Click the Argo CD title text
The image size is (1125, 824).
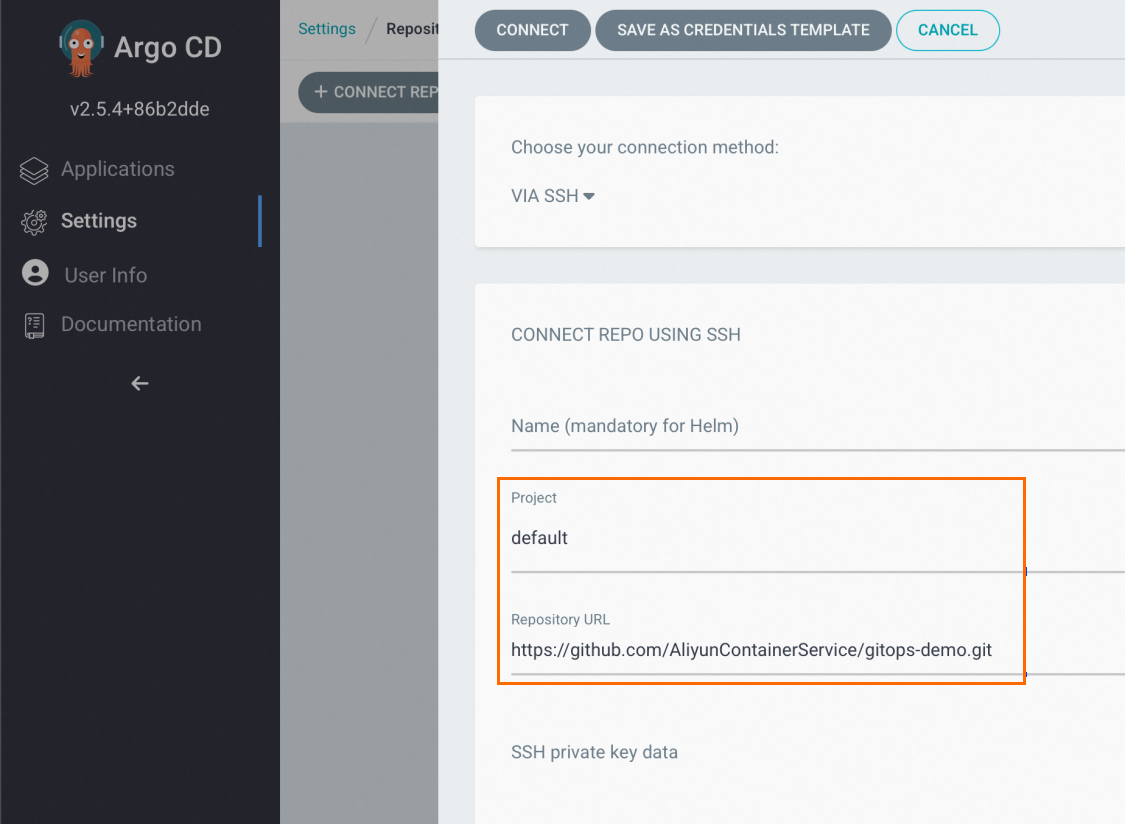coord(168,47)
